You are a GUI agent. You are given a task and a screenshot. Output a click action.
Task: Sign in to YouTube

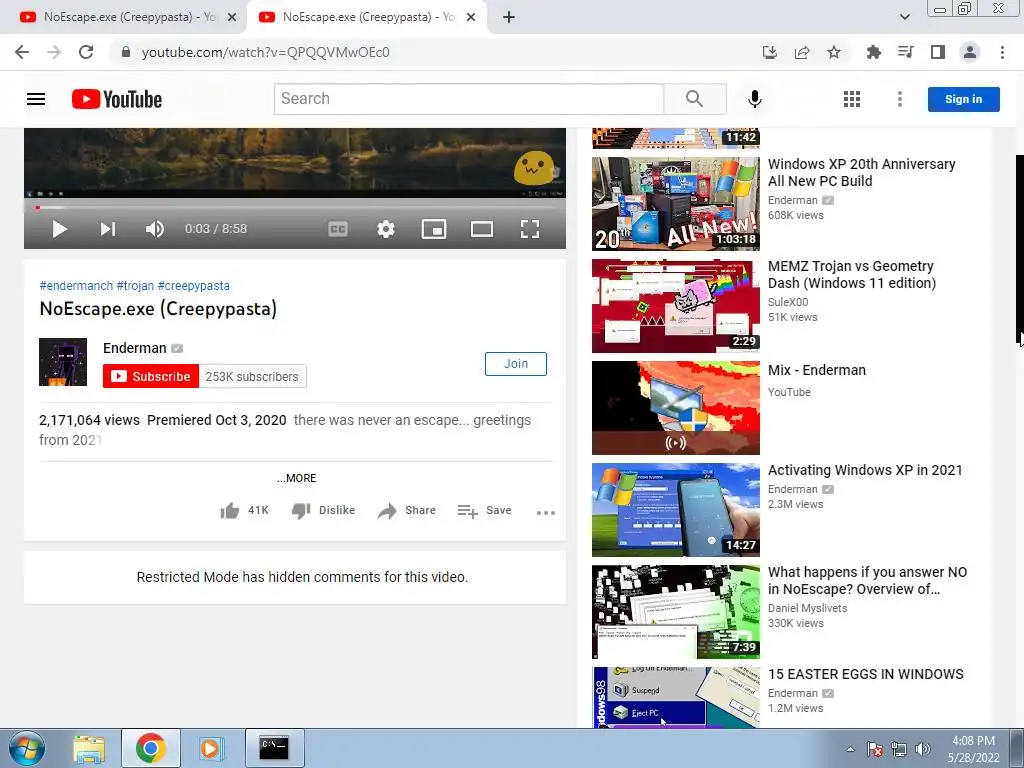click(x=963, y=99)
